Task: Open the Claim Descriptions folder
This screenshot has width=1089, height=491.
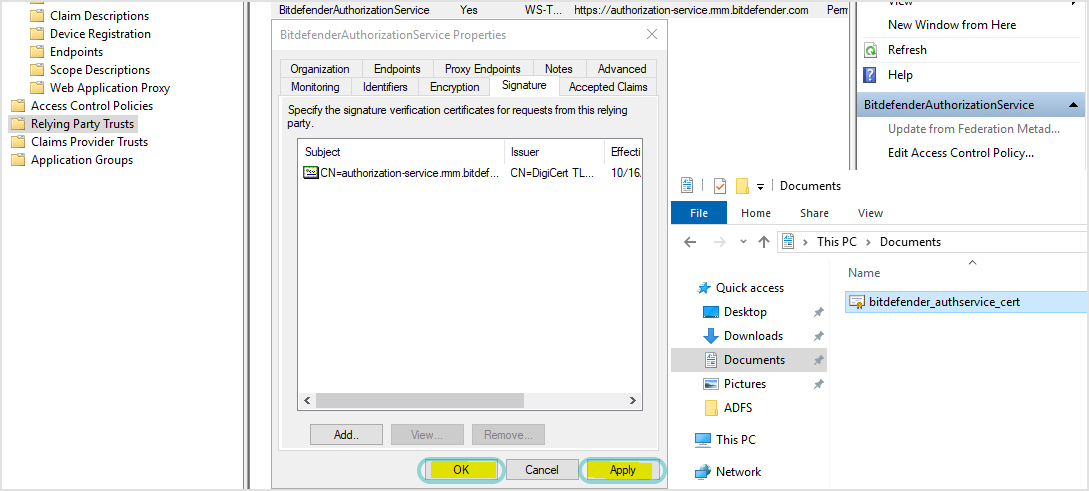Action: pyautogui.click(x=99, y=15)
